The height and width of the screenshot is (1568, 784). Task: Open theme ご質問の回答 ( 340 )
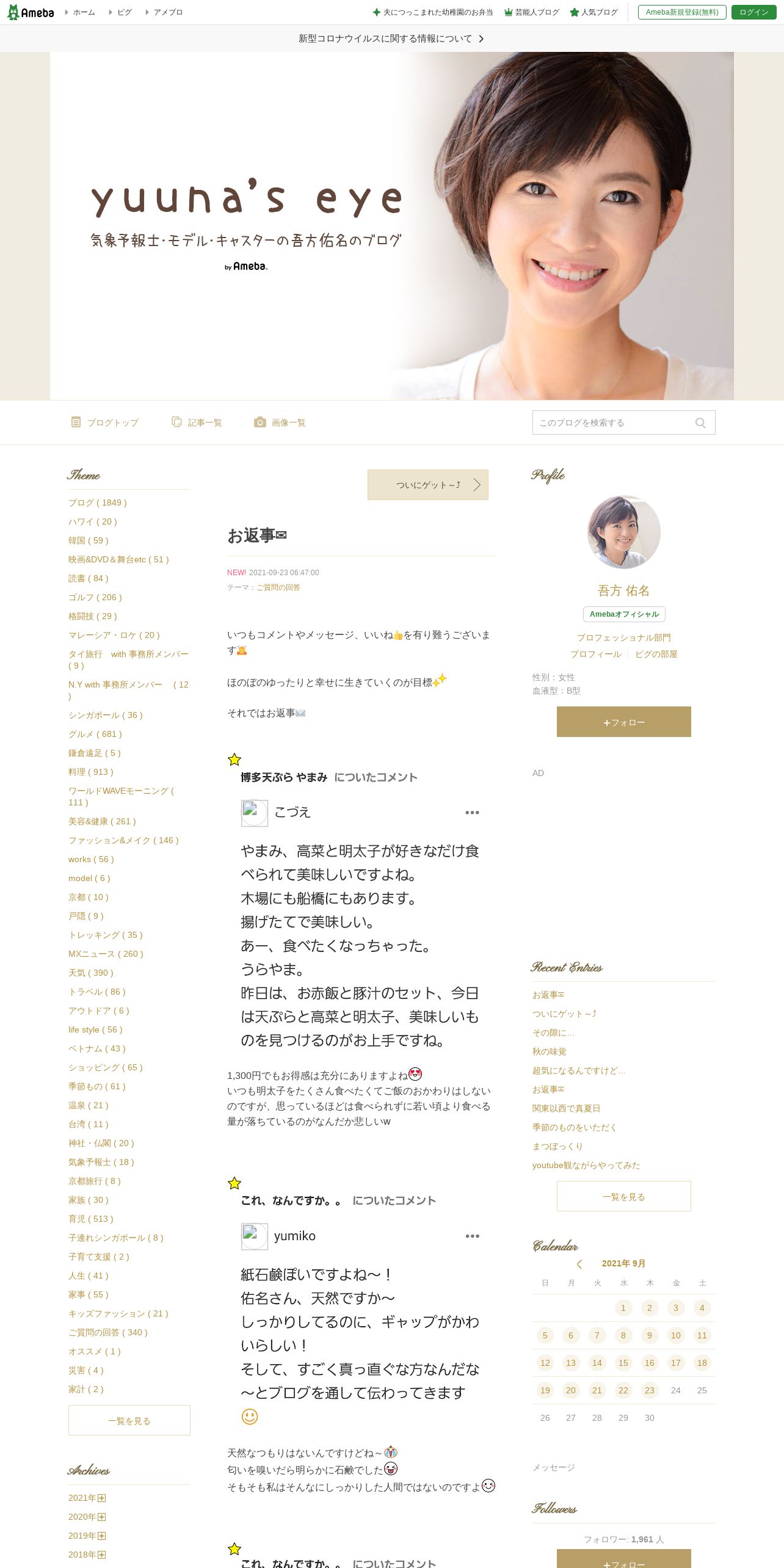(x=108, y=1332)
